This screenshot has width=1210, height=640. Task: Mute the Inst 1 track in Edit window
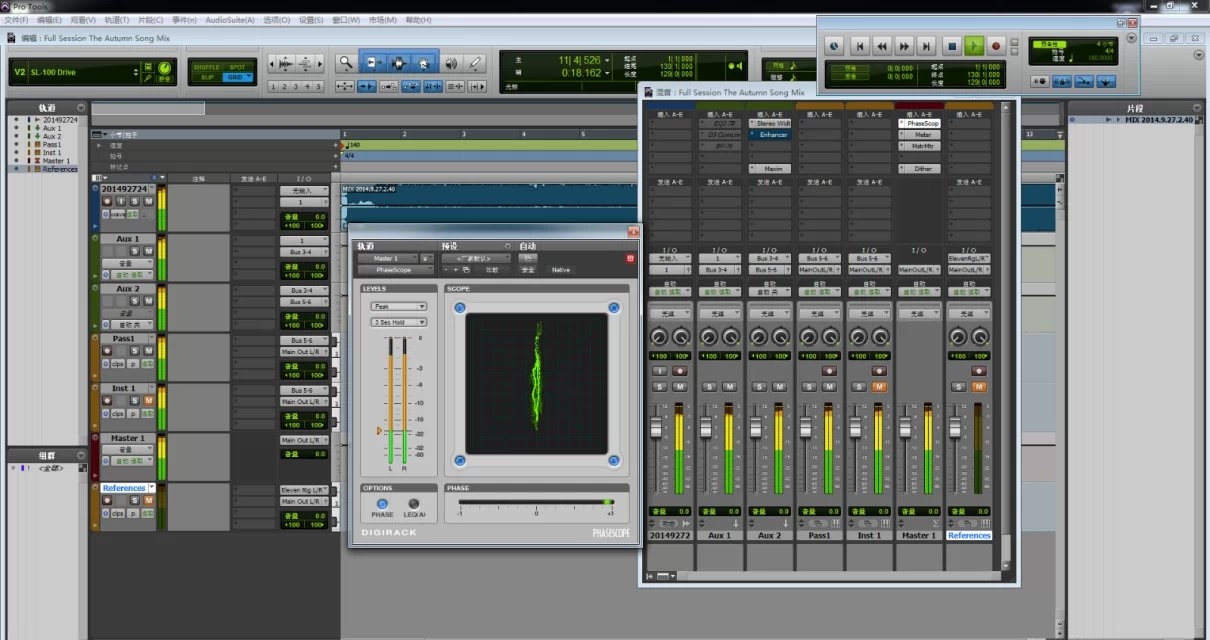point(148,401)
